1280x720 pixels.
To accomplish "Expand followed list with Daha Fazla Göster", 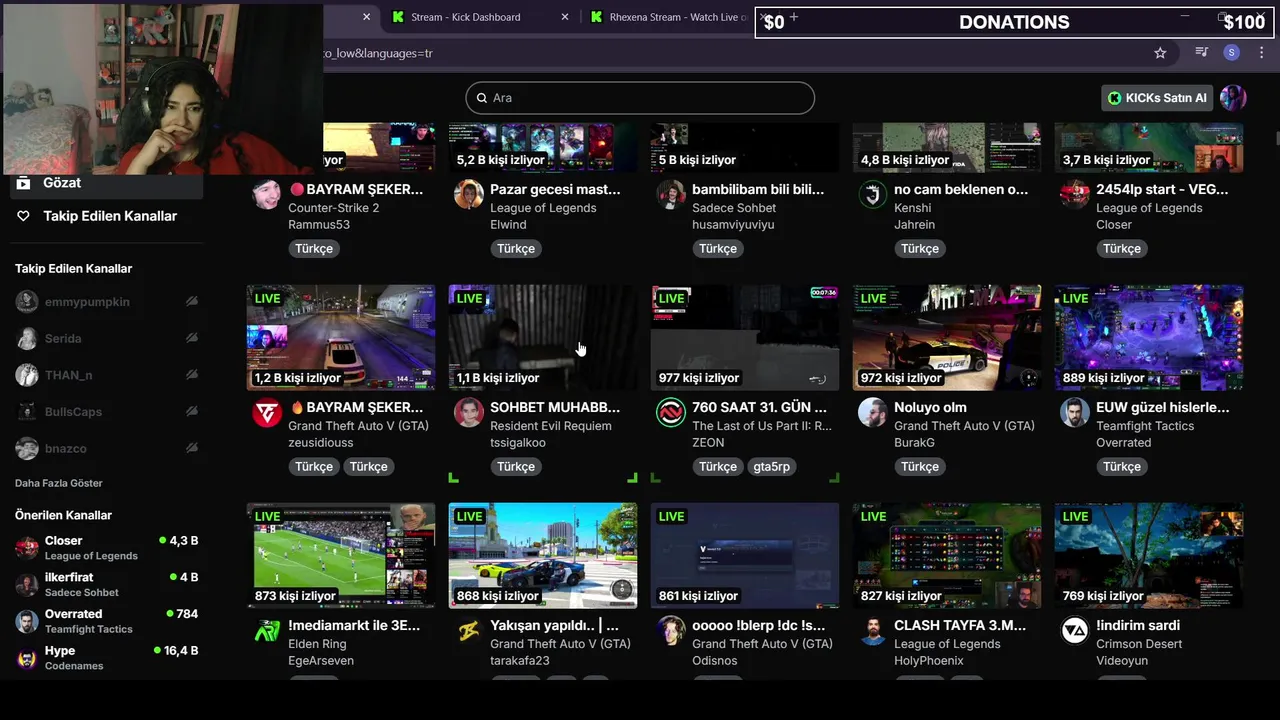I will click(59, 483).
